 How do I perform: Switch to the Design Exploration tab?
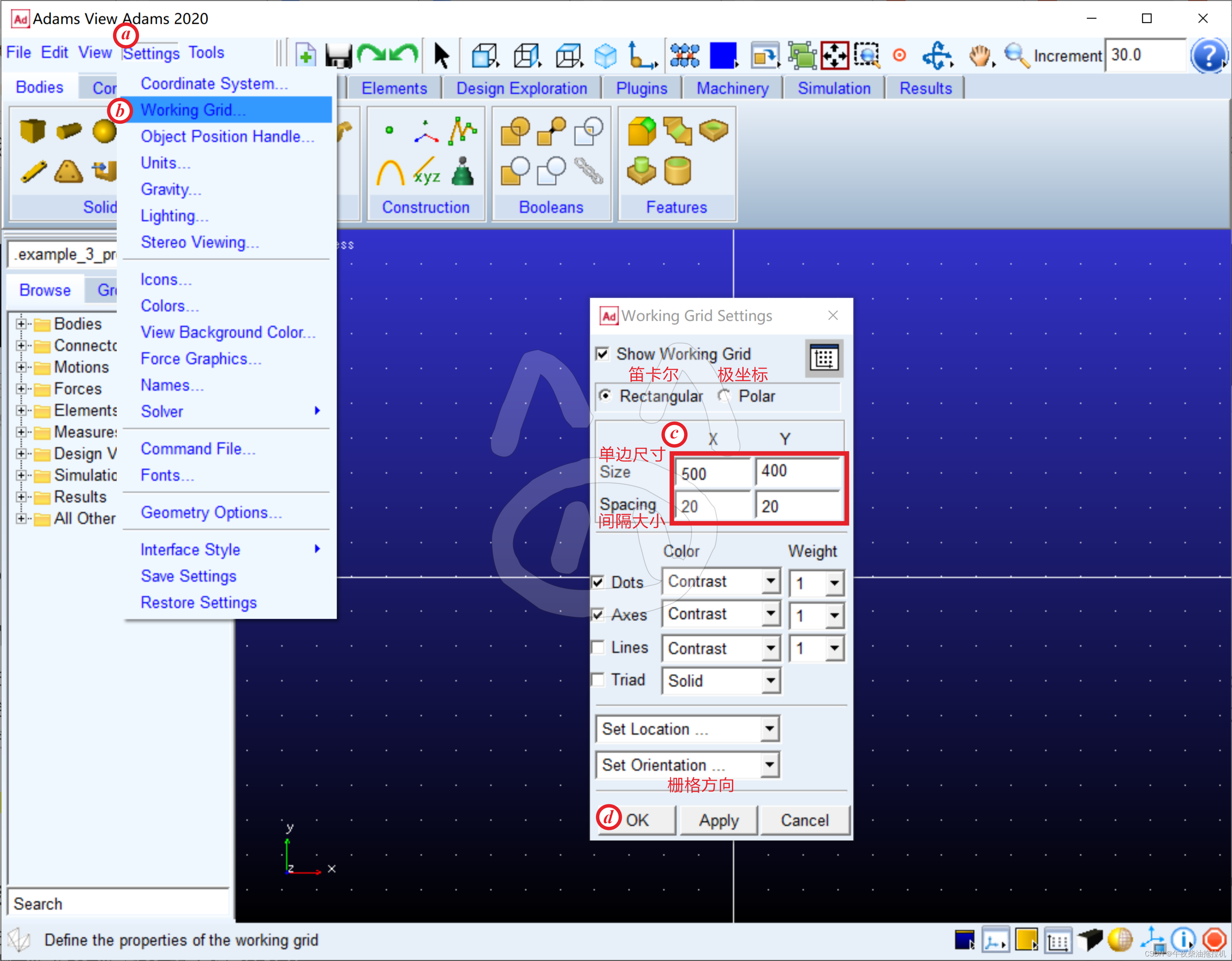[x=521, y=88]
